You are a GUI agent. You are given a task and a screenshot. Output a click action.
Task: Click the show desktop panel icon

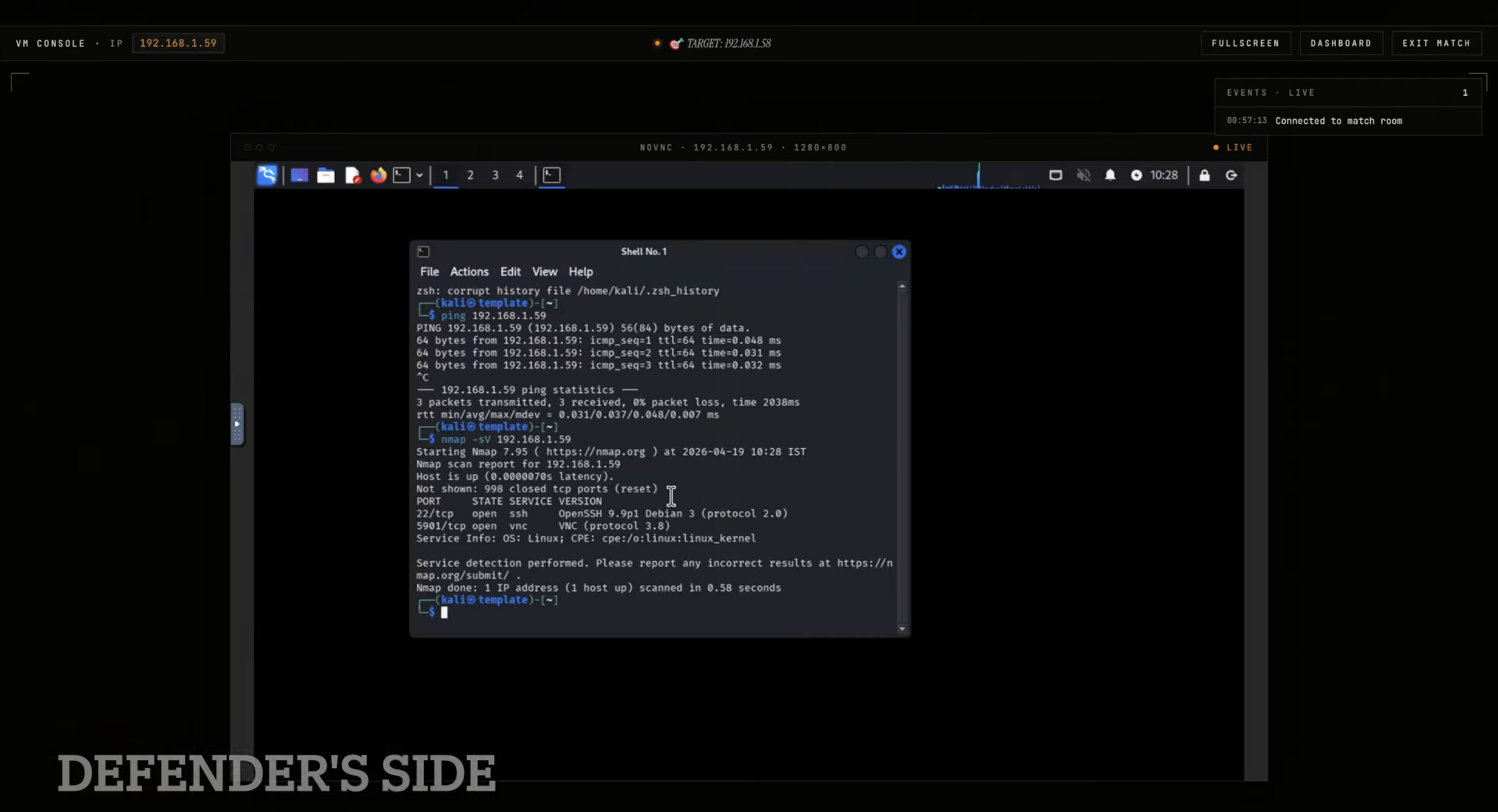coord(299,175)
